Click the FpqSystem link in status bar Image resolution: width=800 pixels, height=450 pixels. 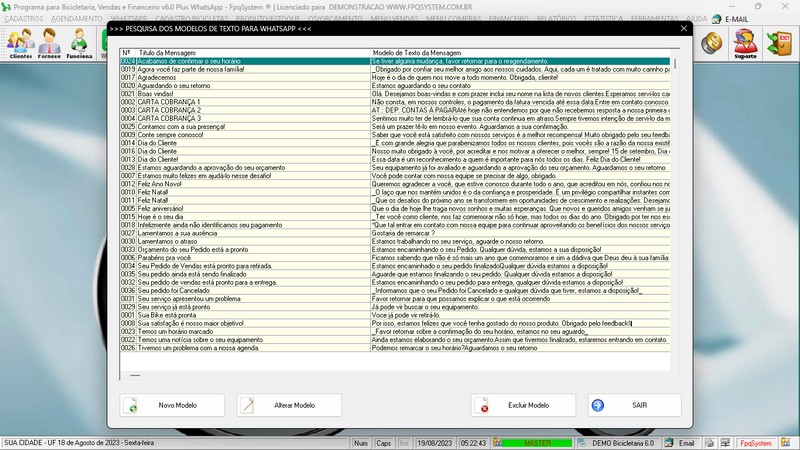click(x=756, y=443)
